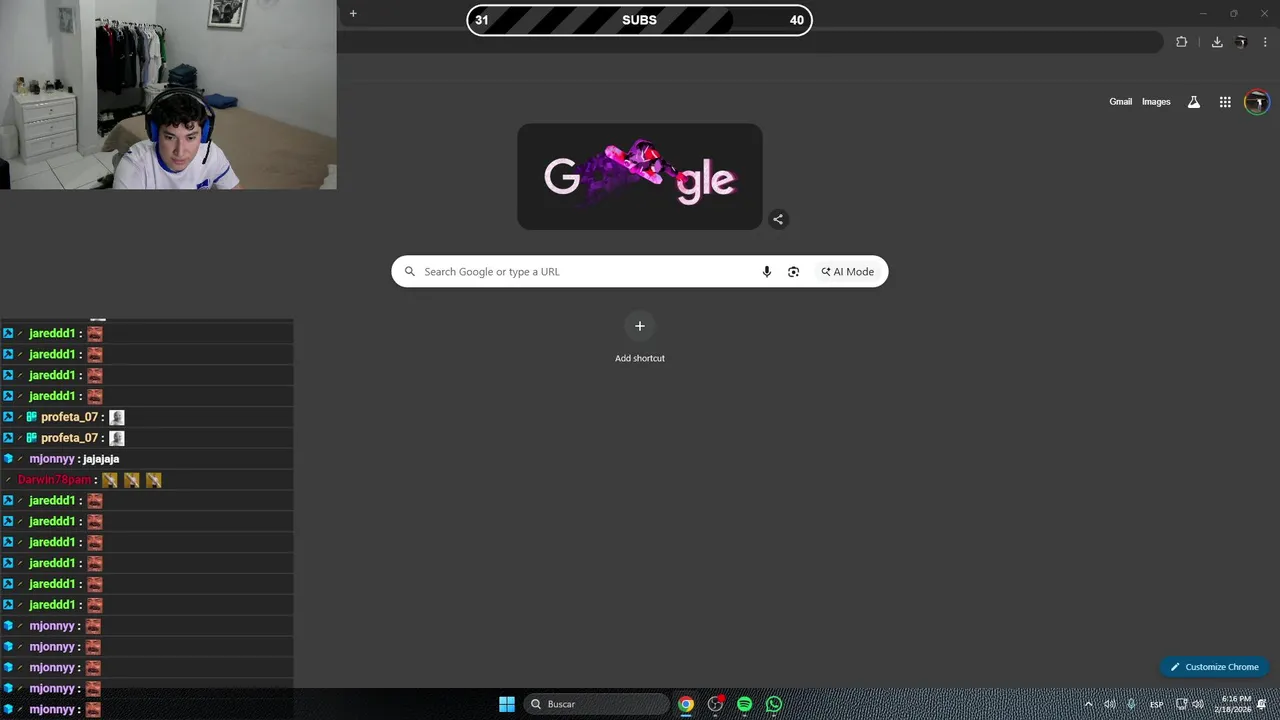Open the Chrome downloads panel
The image size is (1280, 720).
[1217, 42]
